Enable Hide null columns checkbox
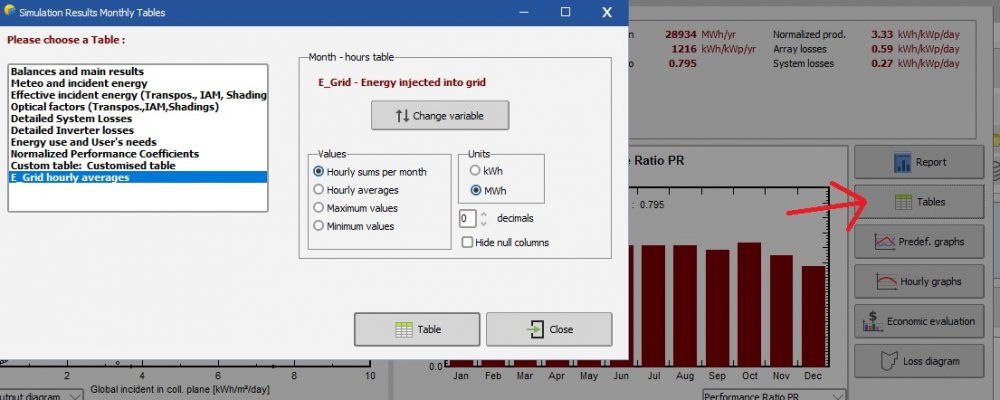Screen dimensions: 1000x400 467,242
